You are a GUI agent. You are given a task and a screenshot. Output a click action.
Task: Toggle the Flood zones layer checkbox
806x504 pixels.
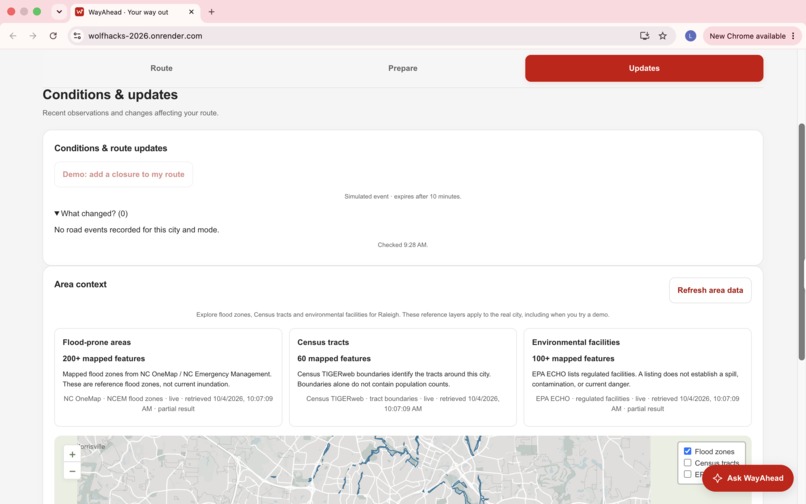pos(687,451)
